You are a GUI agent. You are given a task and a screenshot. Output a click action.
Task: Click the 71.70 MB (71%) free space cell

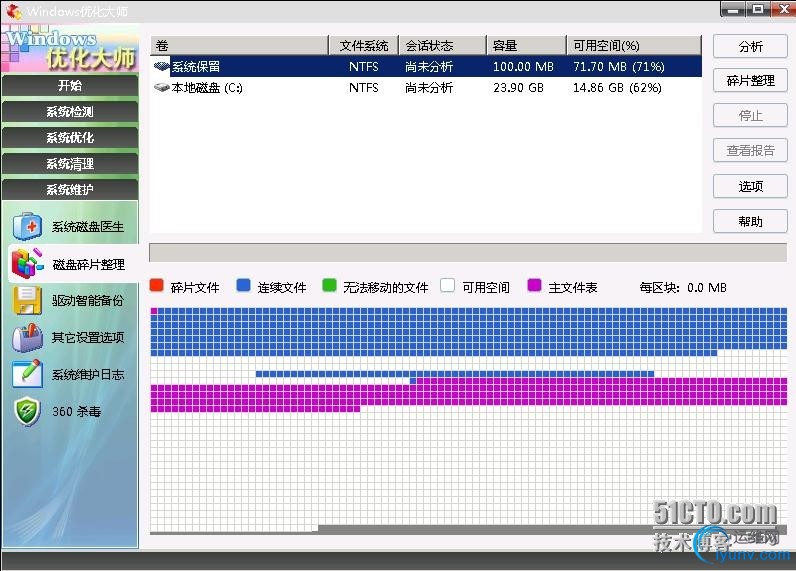coord(619,66)
